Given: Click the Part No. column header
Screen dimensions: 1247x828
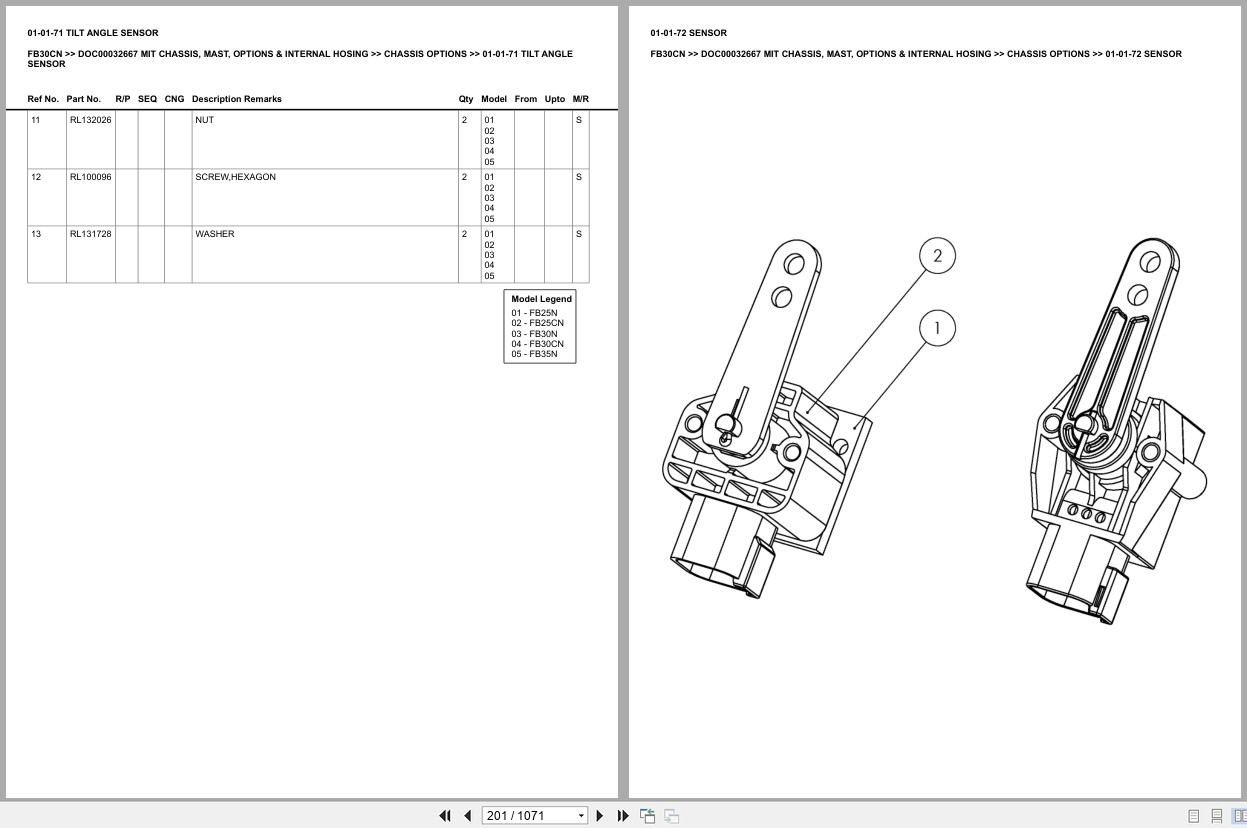Looking at the screenshot, I should point(84,99).
